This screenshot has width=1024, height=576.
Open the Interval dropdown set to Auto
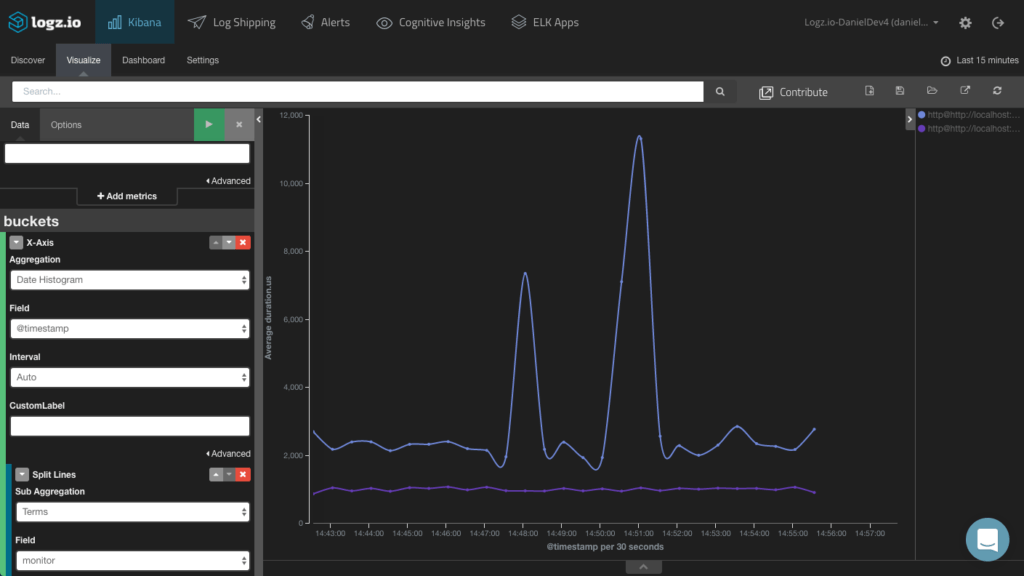tap(130, 377)
